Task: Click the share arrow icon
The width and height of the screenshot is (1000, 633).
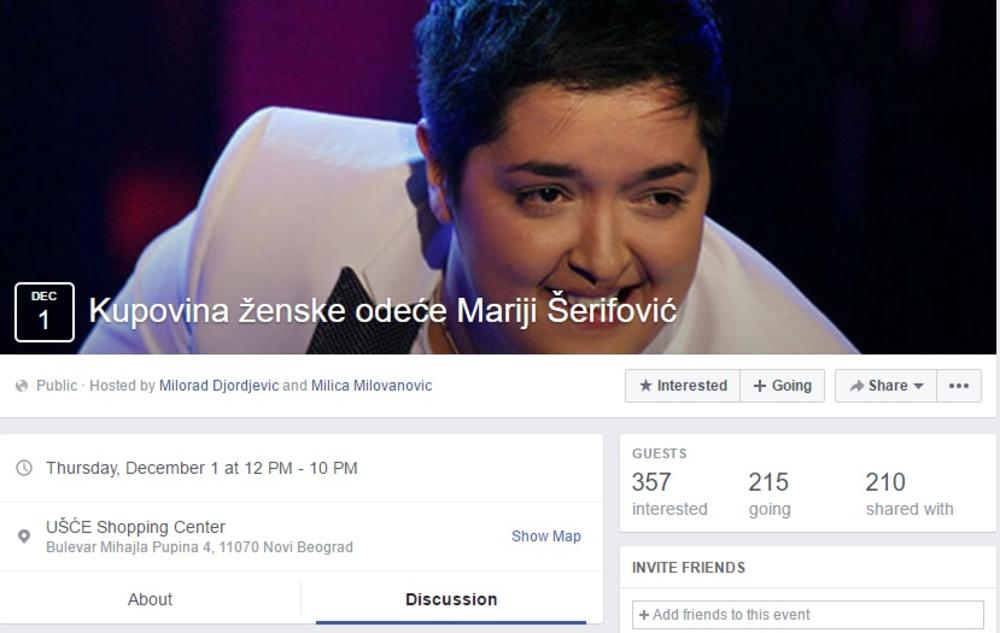Action: tap(857, 386)
